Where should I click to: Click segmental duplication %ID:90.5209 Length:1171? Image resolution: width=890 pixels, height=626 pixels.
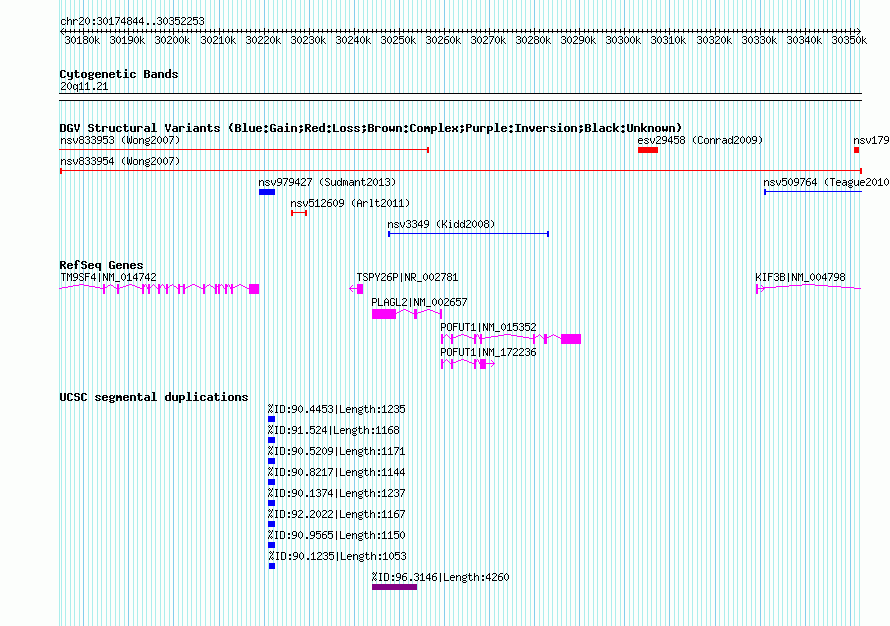337,451
